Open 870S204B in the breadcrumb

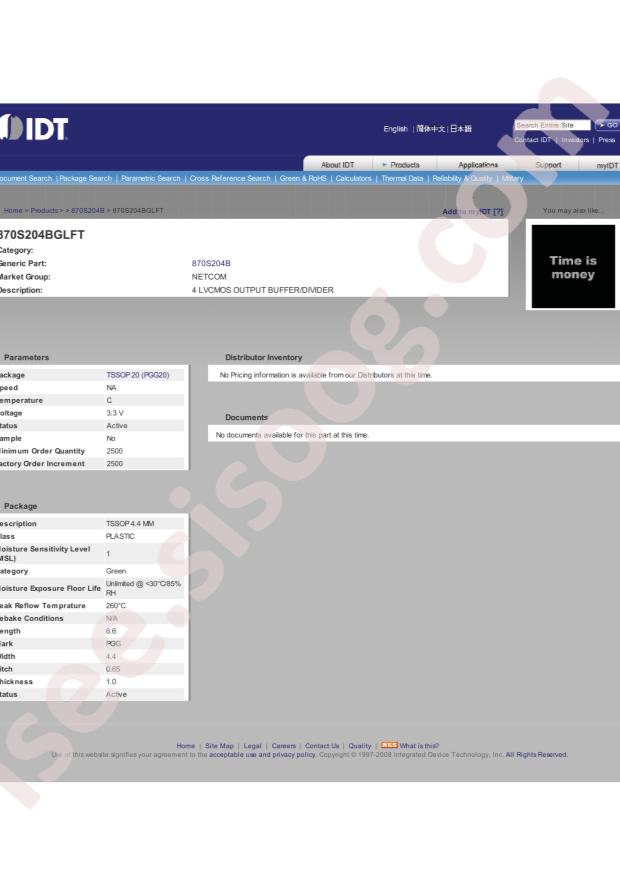pyautogui.click(x=88, y=210)
